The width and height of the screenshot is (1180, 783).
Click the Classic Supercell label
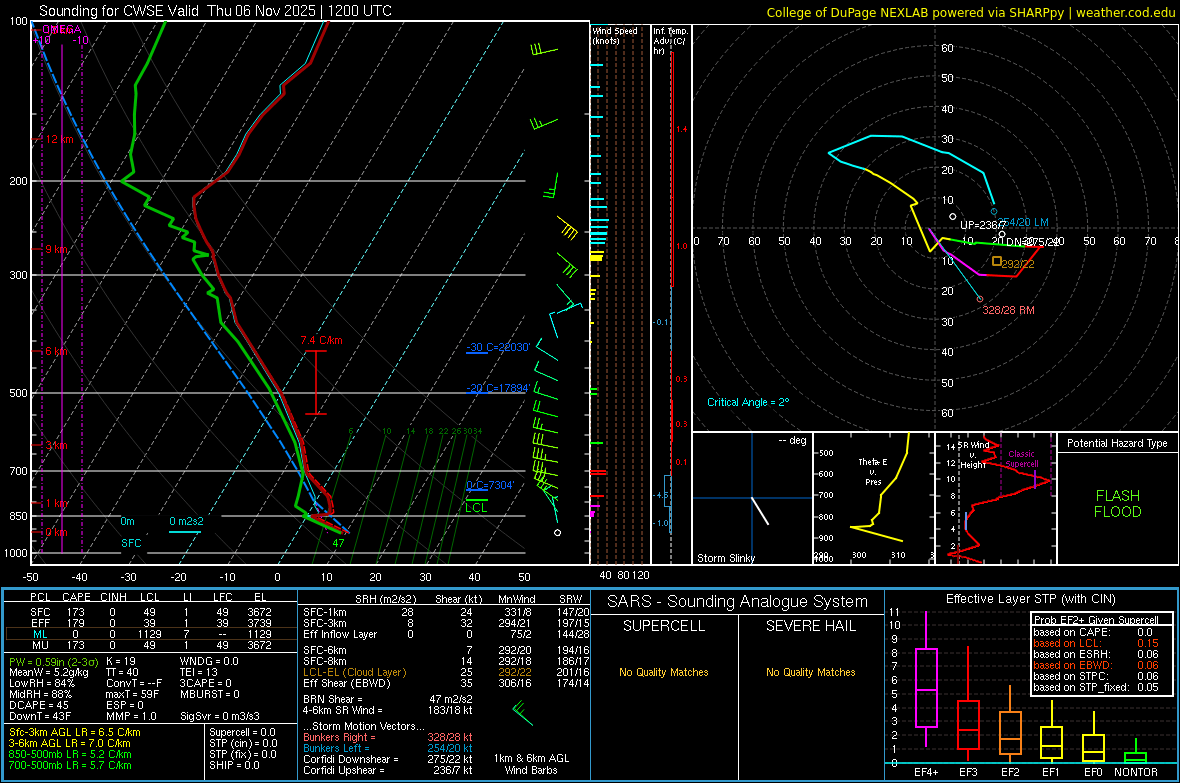coord(1022,459)
